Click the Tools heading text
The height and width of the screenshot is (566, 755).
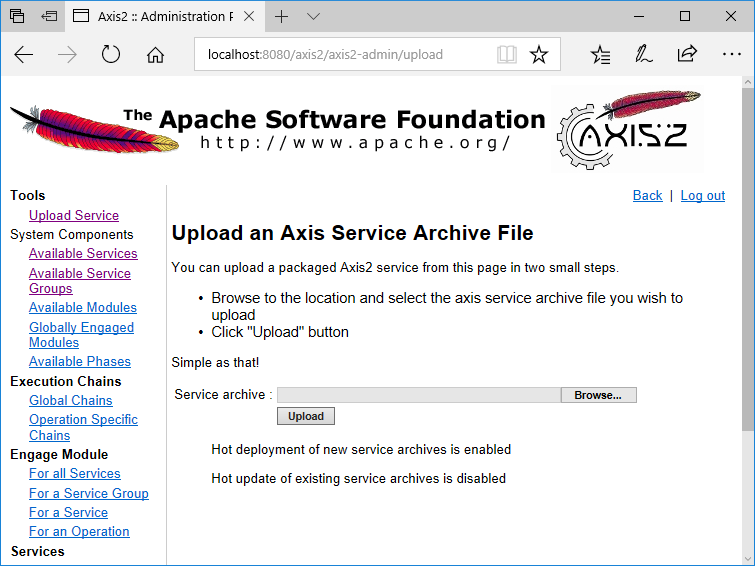27,196
